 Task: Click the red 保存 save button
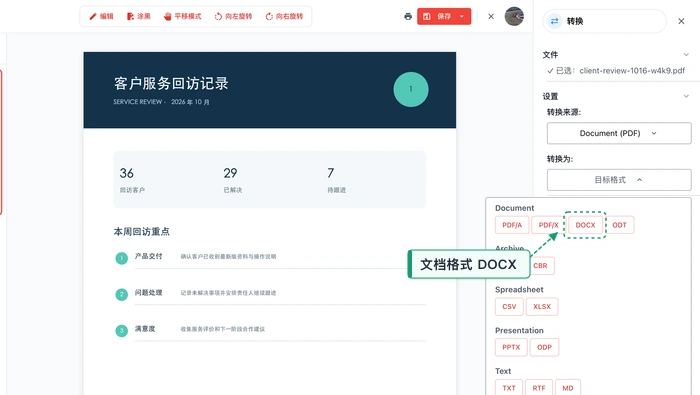[x=437, y=17]
